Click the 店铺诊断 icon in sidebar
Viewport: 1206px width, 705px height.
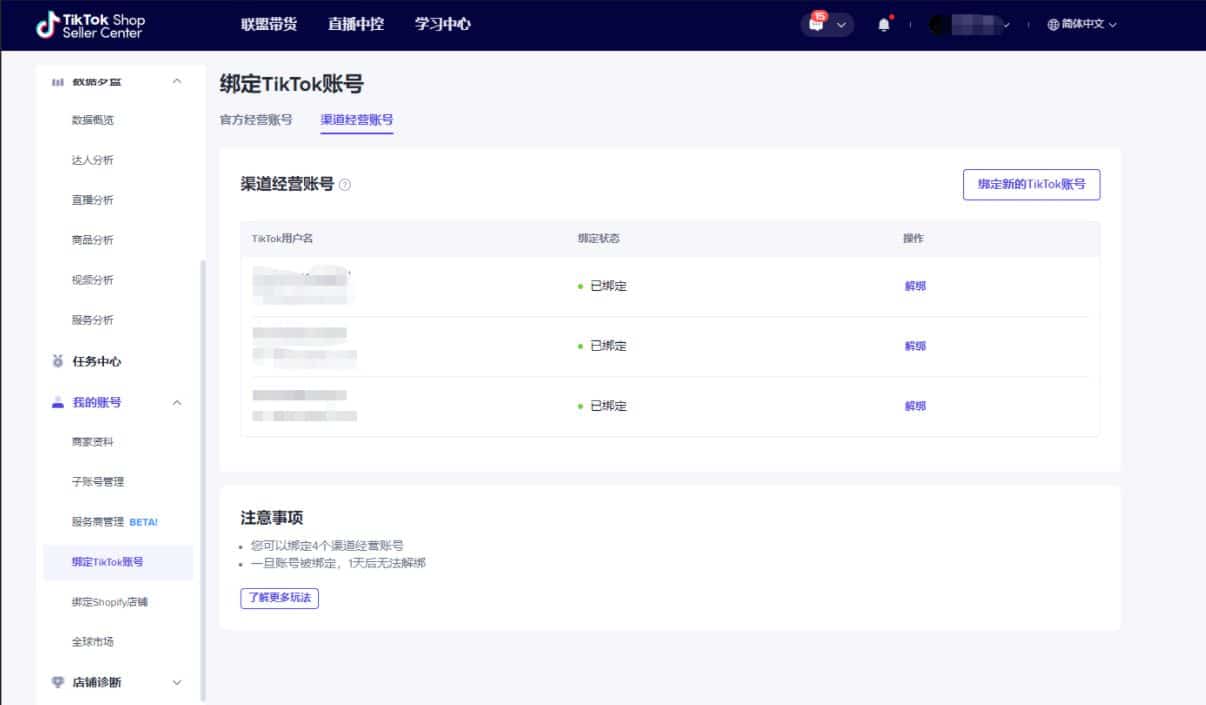coord(58,682)
